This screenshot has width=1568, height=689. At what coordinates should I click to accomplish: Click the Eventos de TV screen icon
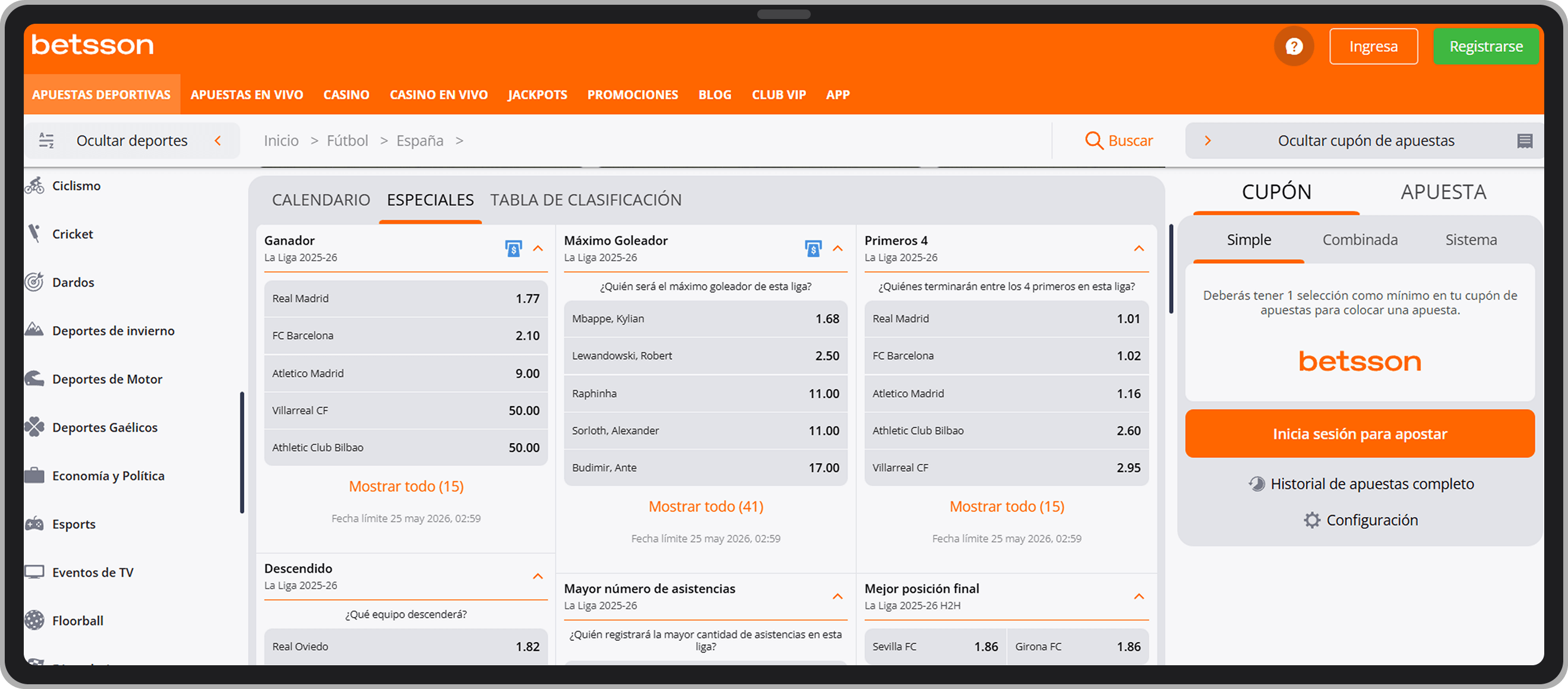[x=34, y=572]
